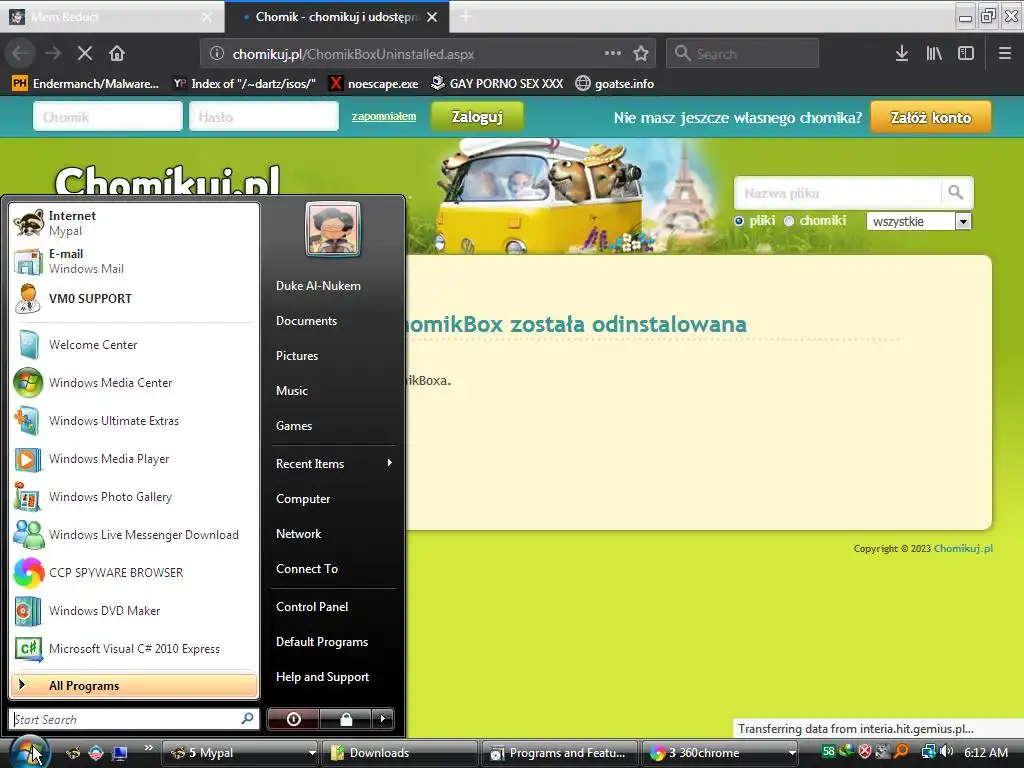Launch Windows Media Player
Viewport: 1024px width, 768px height.
(x=134, y=458)
